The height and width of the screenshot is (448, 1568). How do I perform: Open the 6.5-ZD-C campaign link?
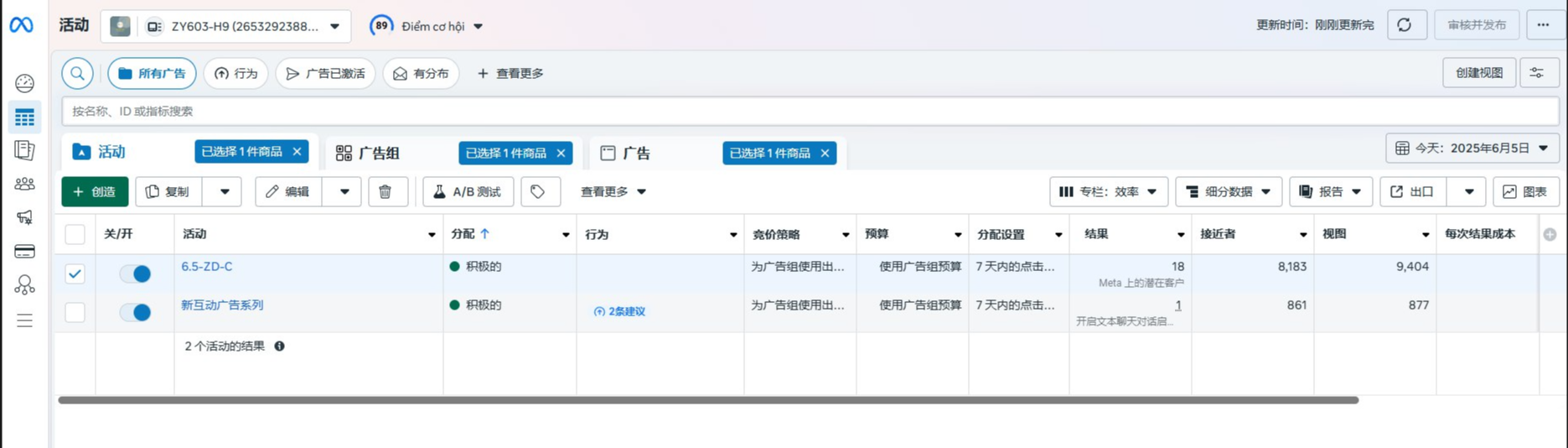coord(207,267)
